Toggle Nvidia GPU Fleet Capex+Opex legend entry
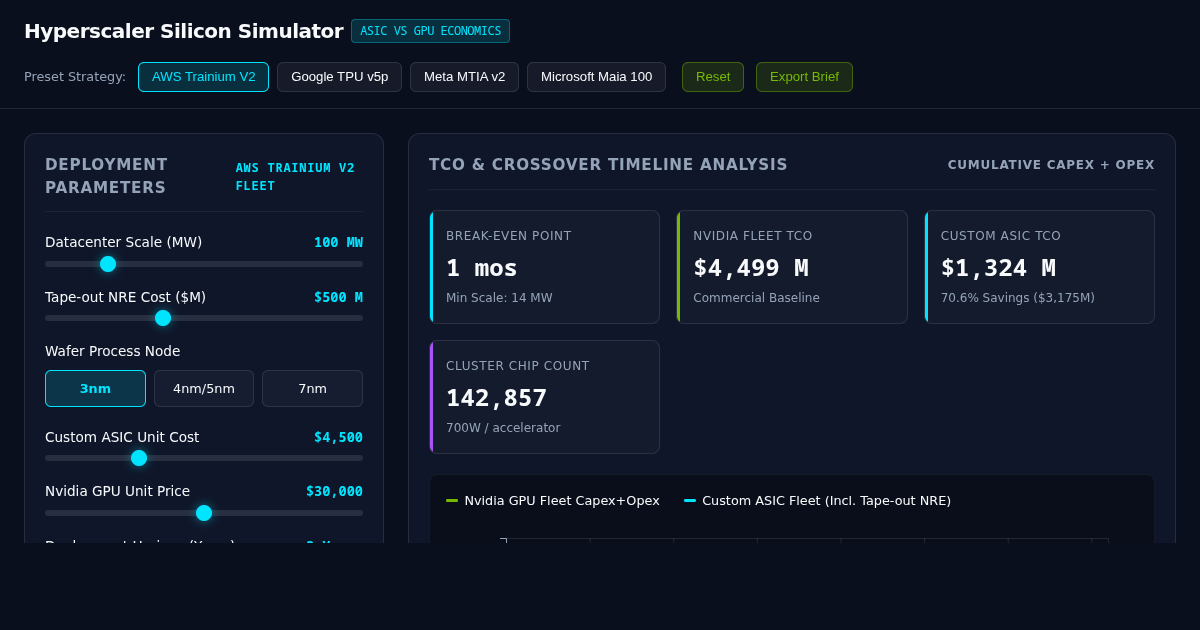 553,501
